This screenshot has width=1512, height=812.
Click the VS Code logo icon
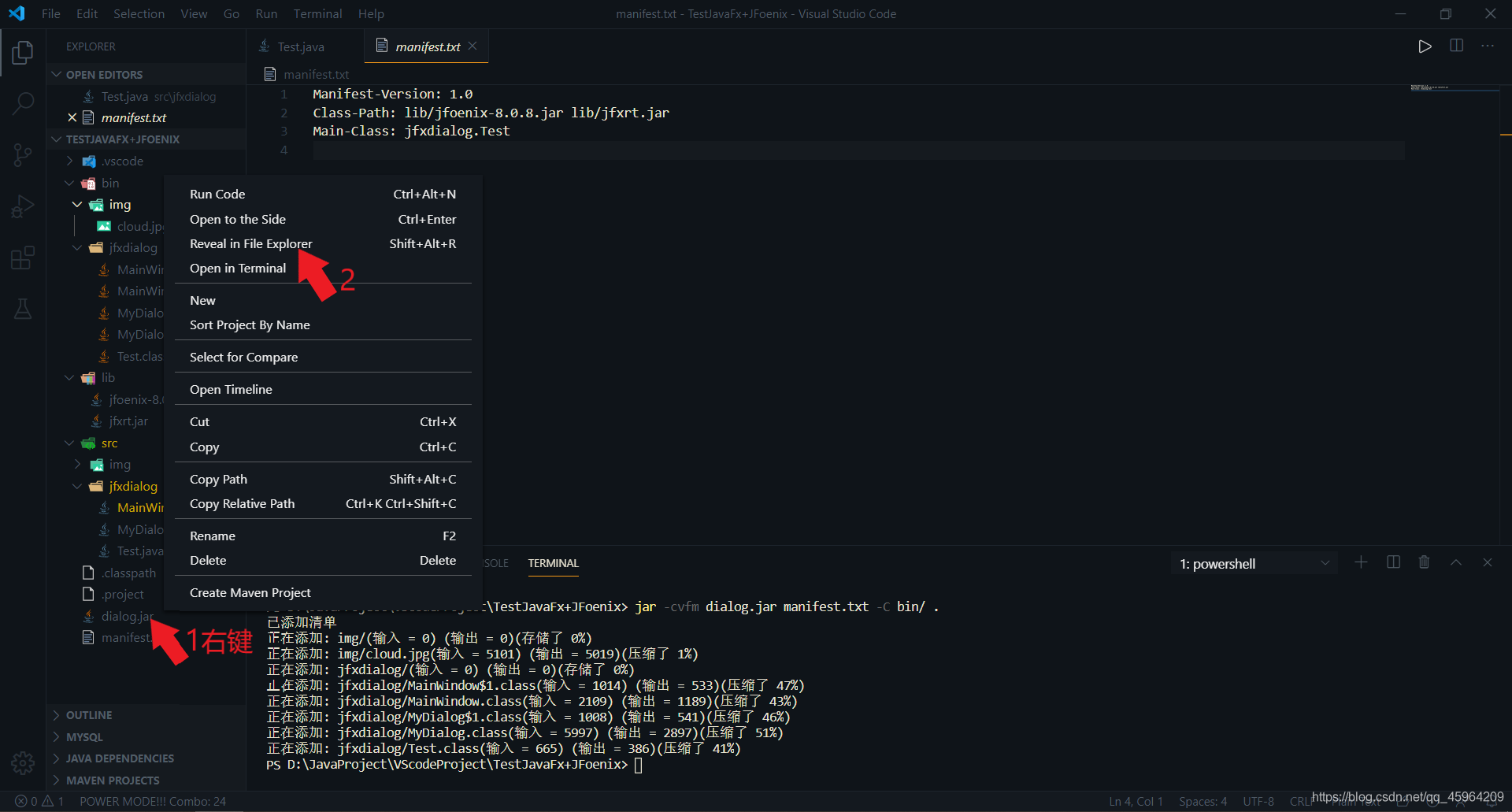coord(17,13)
